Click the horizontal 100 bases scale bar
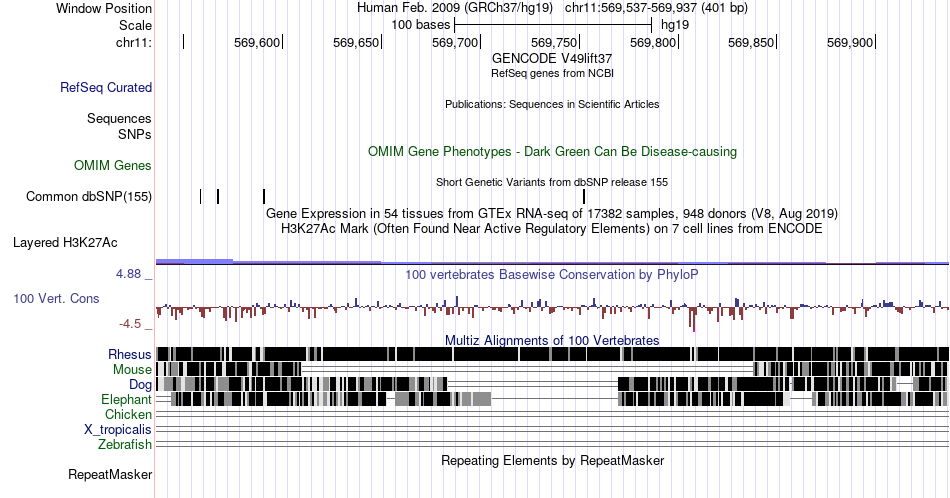This screenshot has width=950, height=498. point(553,25)
